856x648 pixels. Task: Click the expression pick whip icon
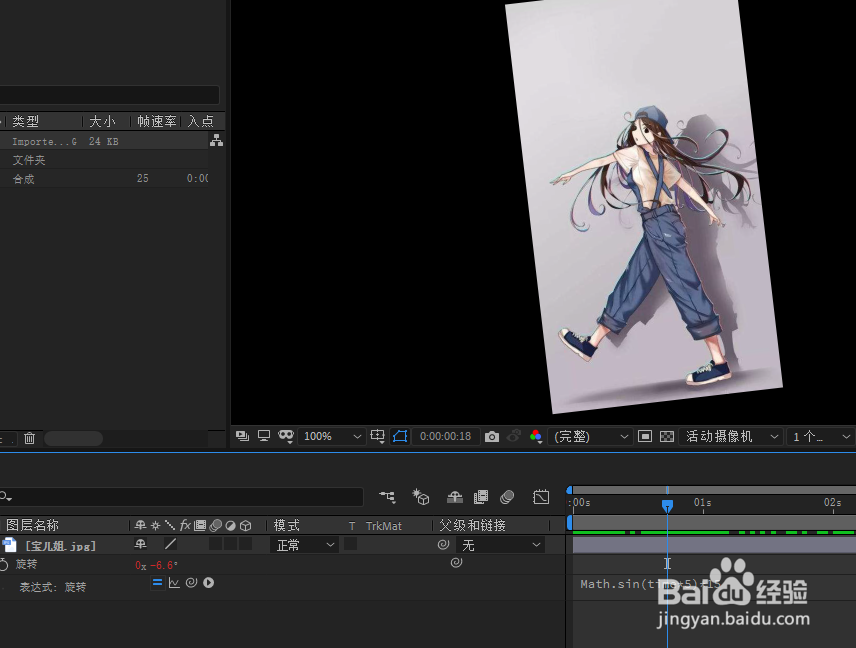coord(191,582)
